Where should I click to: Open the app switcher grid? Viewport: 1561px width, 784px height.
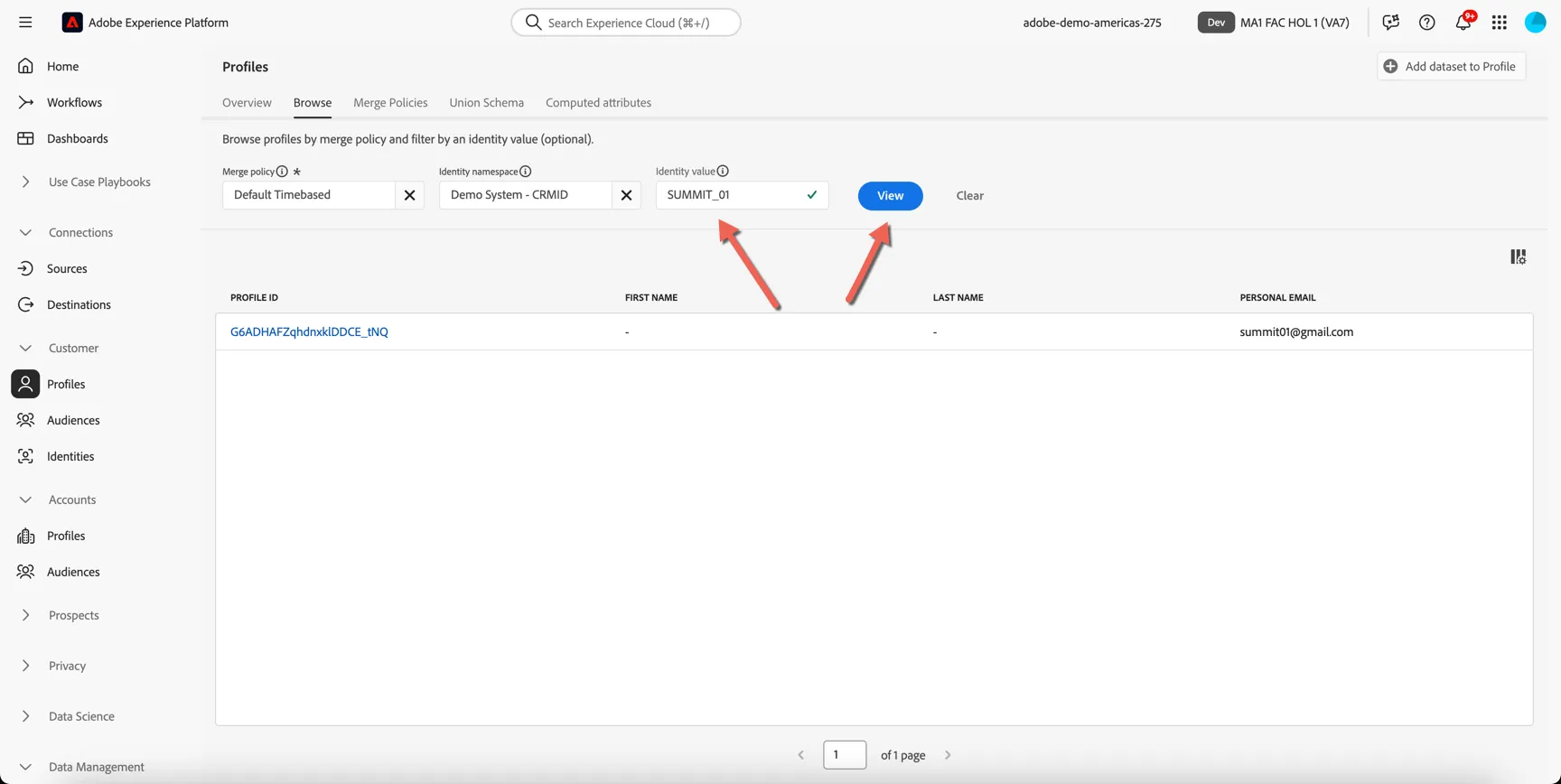(x=1500, y=23)
